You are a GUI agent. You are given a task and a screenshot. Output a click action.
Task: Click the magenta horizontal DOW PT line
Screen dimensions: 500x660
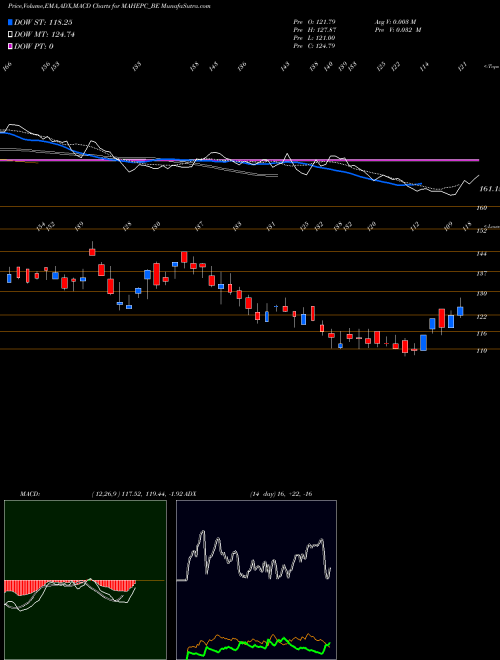point(239,160)
